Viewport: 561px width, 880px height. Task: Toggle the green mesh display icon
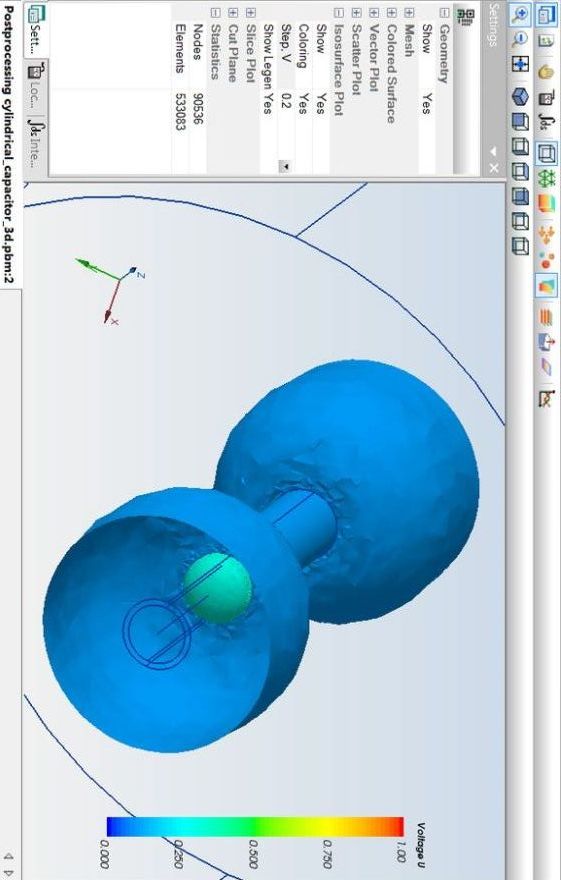pyautogui.click(x=546, y=178)
